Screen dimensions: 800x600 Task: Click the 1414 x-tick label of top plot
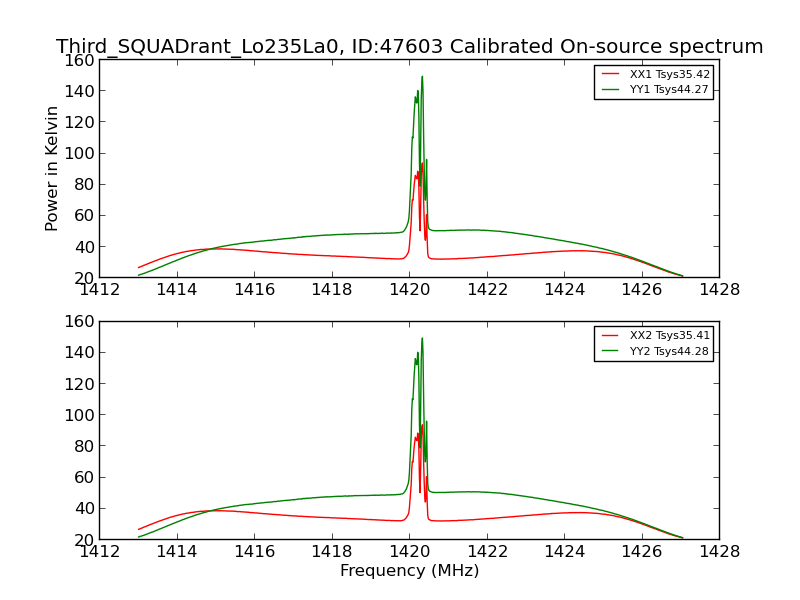177,290
